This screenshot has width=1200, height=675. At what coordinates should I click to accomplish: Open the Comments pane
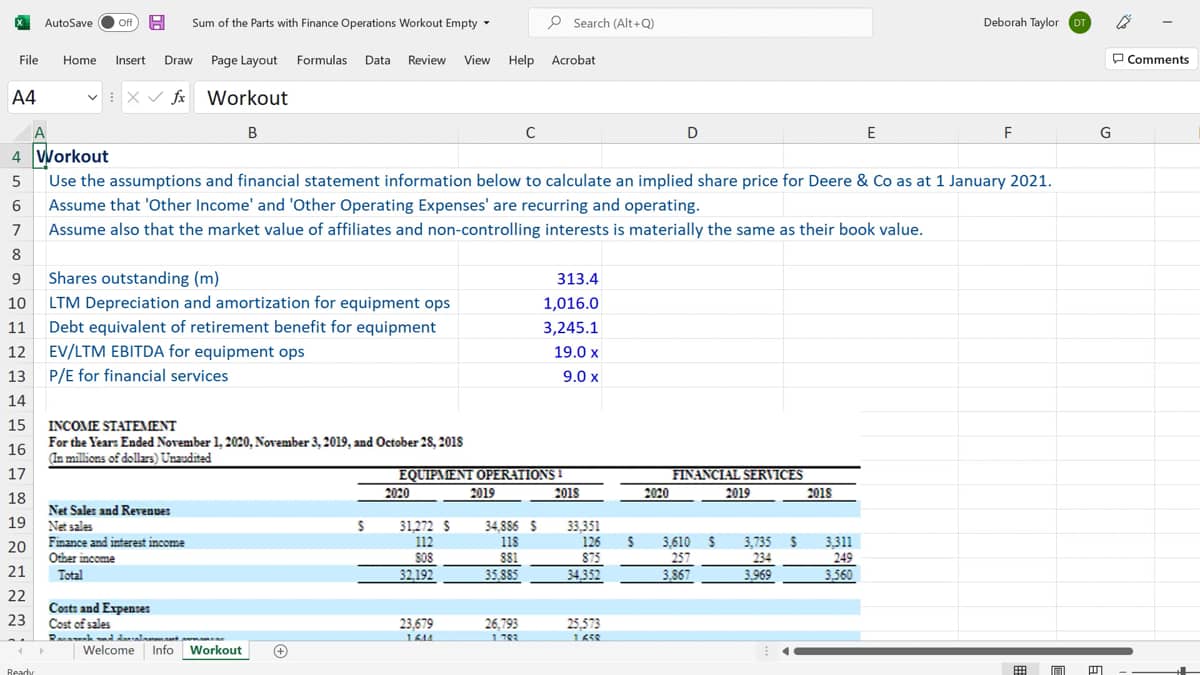[1150, 59]
